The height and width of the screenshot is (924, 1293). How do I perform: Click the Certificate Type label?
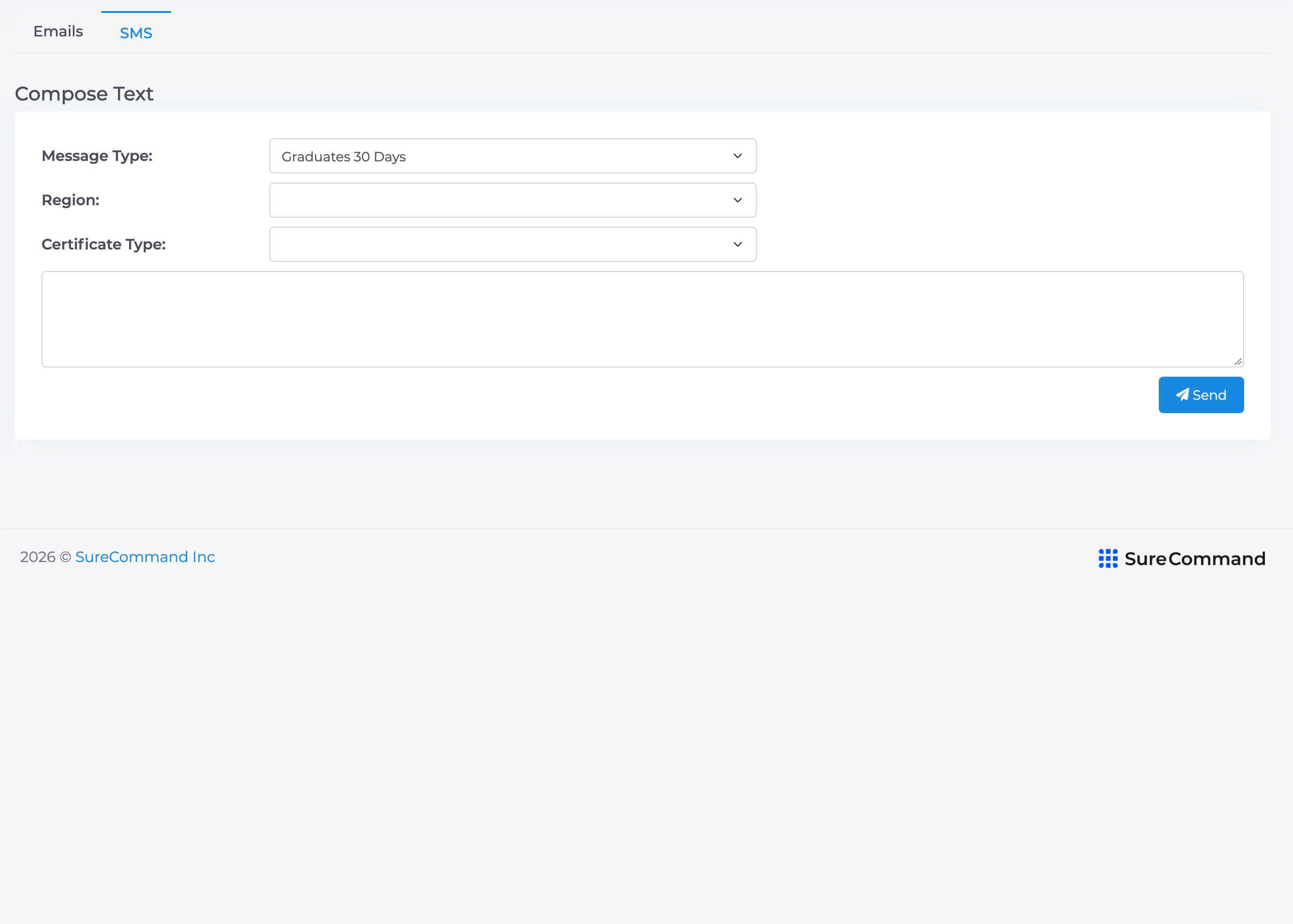[104, 245]
